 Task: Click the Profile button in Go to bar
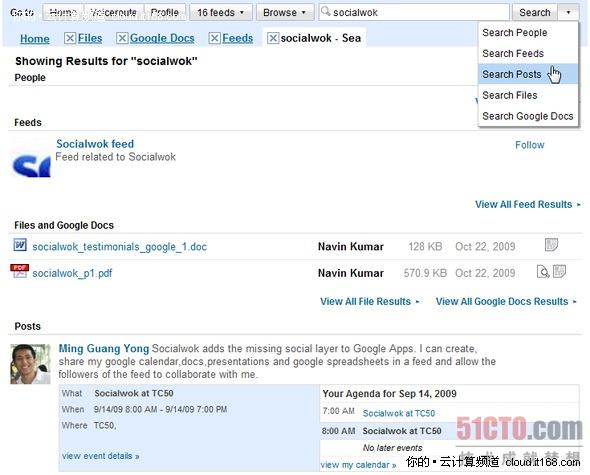coord(164,12)
